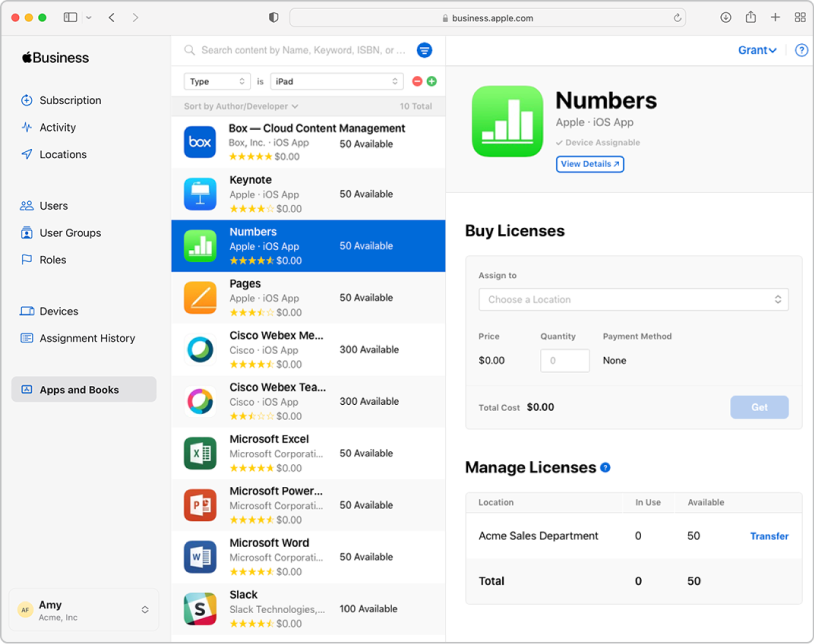Expand the Choose a Location dropdown
The width and height of the screenshot is (814, 644).
coord(633,299)
